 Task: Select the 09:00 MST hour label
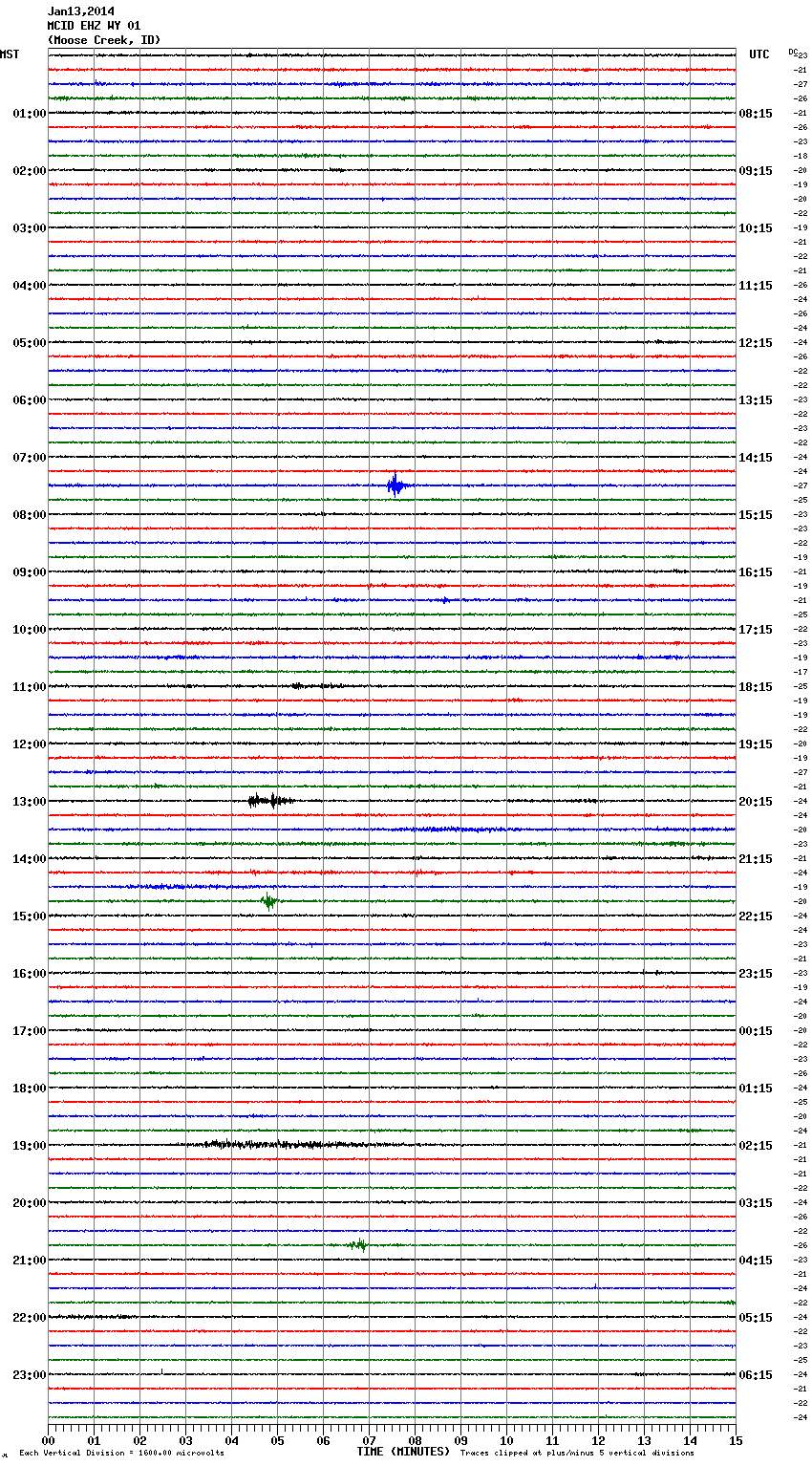tap(30, 572)
